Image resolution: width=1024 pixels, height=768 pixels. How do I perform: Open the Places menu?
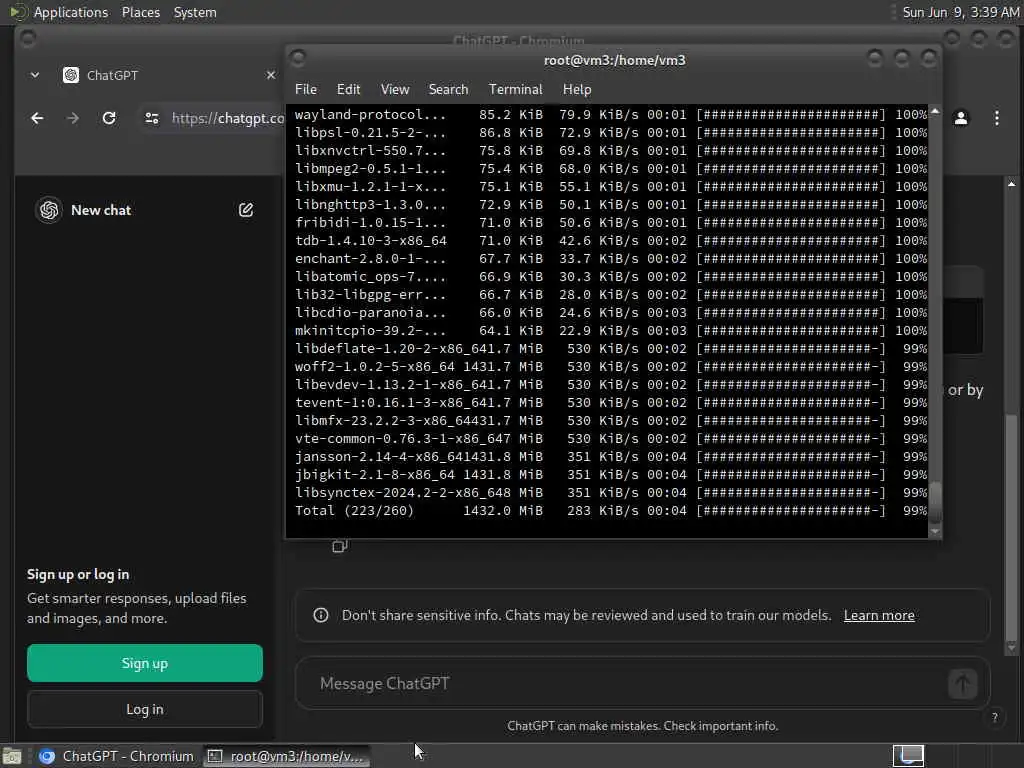tap(140, 12)
